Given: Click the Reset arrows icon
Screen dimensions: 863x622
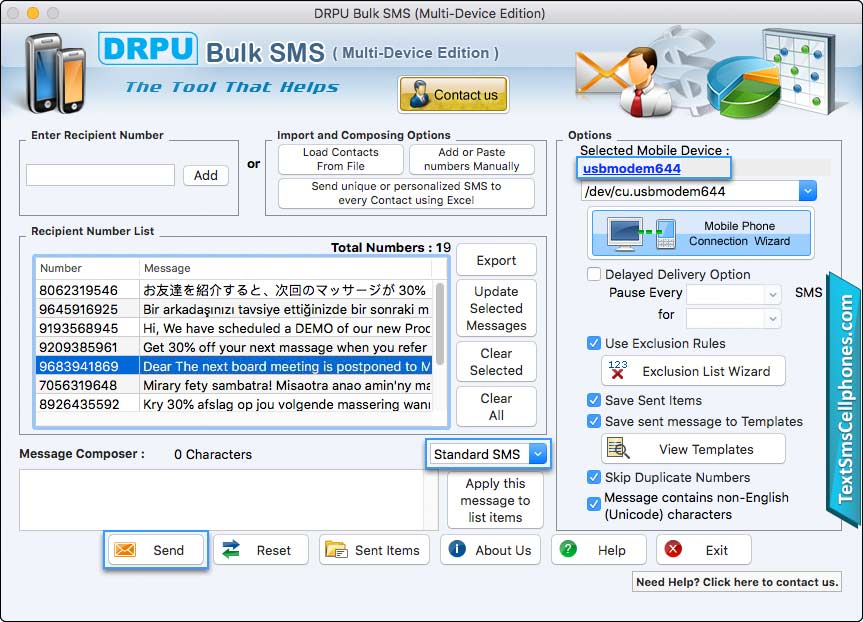Looking at the screenshot, I should [x=231, y=549].
